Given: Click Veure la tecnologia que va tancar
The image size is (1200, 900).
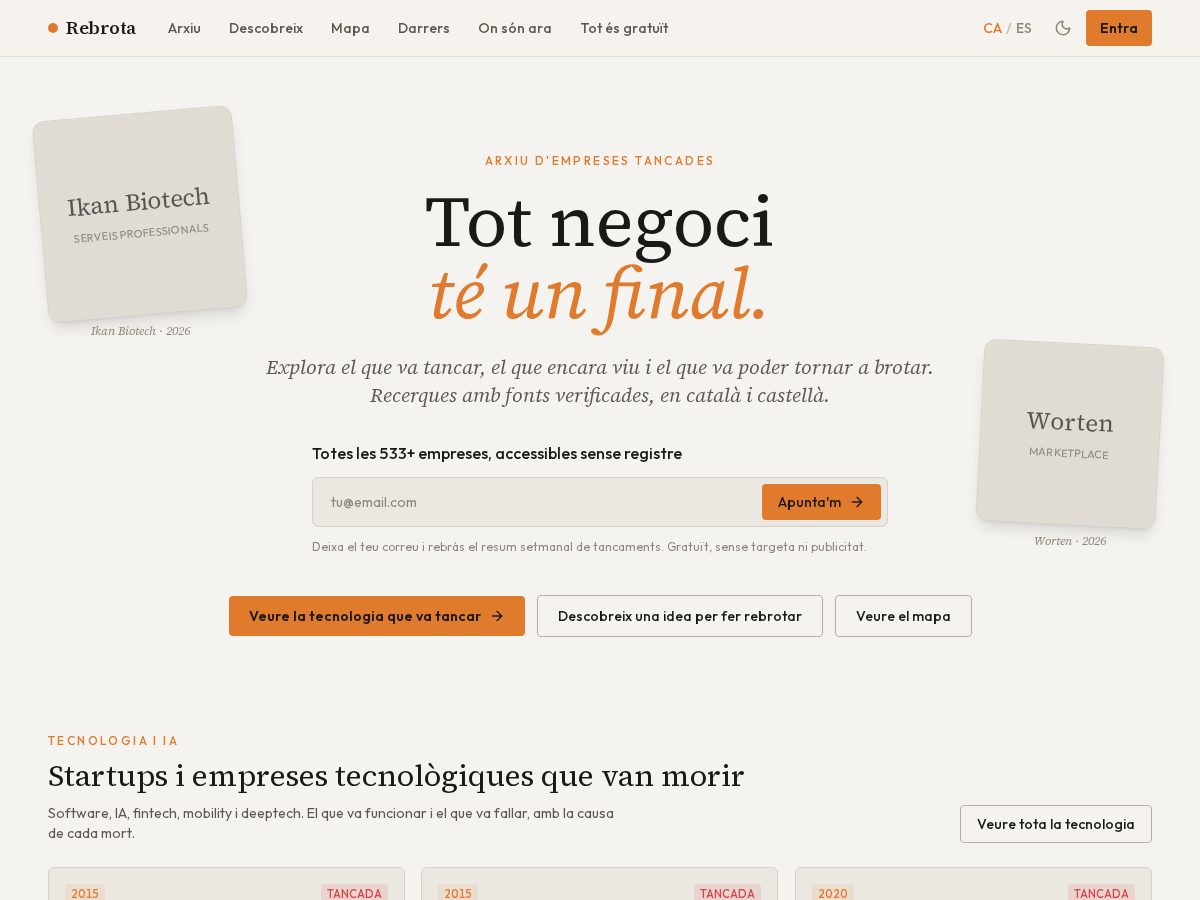Looking at the screenshot, I should click(x=377, y=616).
